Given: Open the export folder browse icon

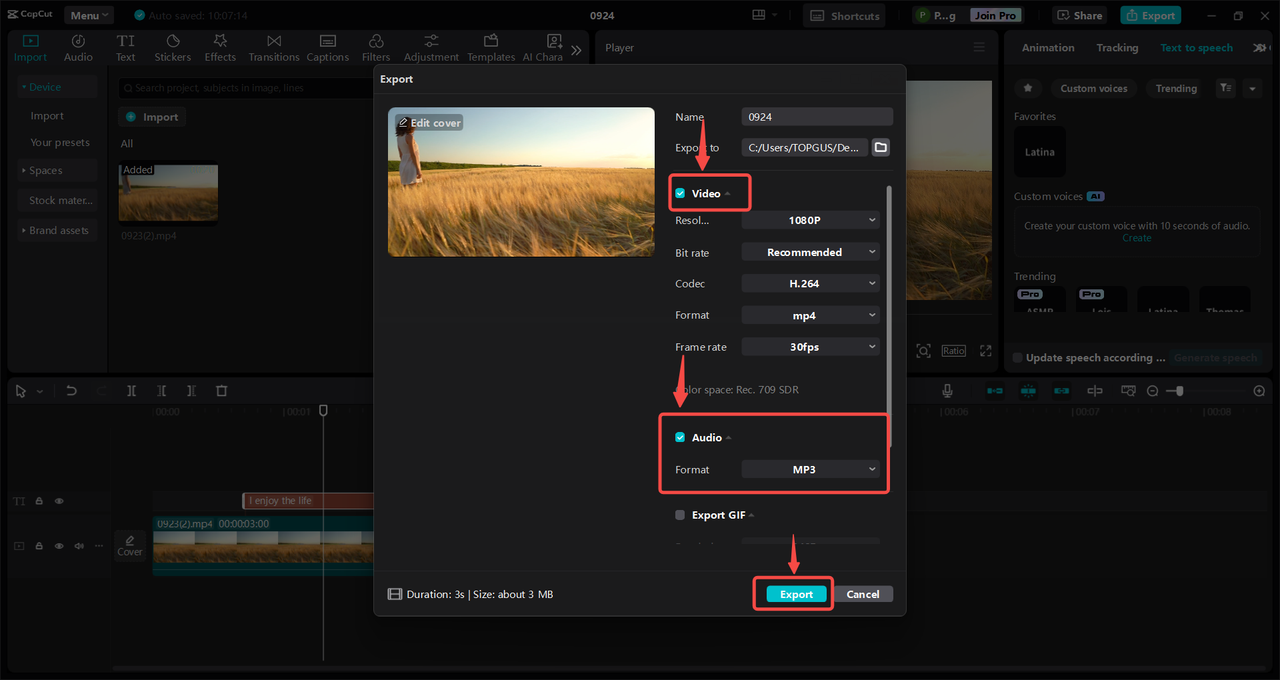Looking at the screenshot, I should [880, 147].
